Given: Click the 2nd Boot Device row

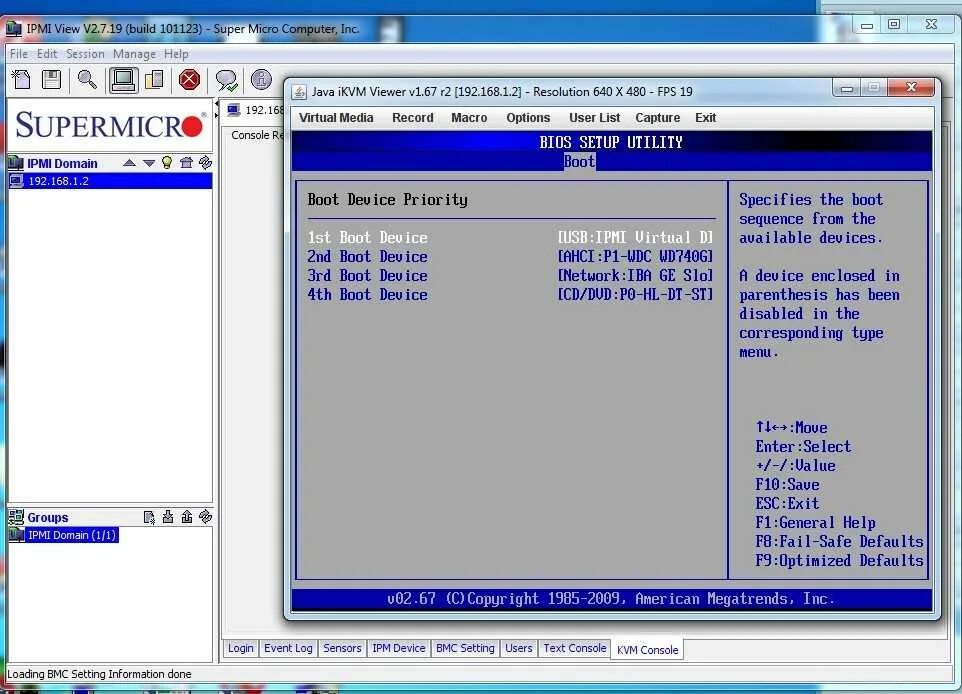Looking at the screenshot, I should [510, 256].
